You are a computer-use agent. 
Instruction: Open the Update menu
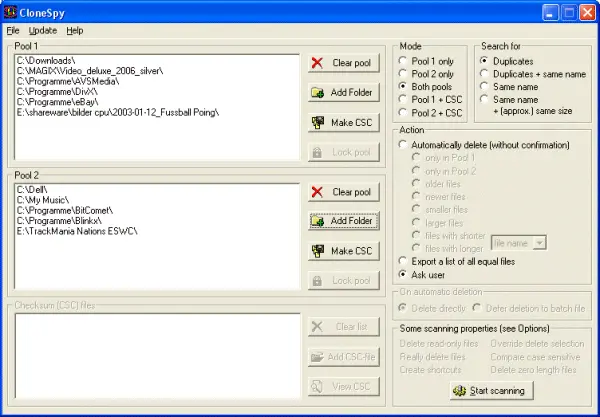click(x=43, y=31)
